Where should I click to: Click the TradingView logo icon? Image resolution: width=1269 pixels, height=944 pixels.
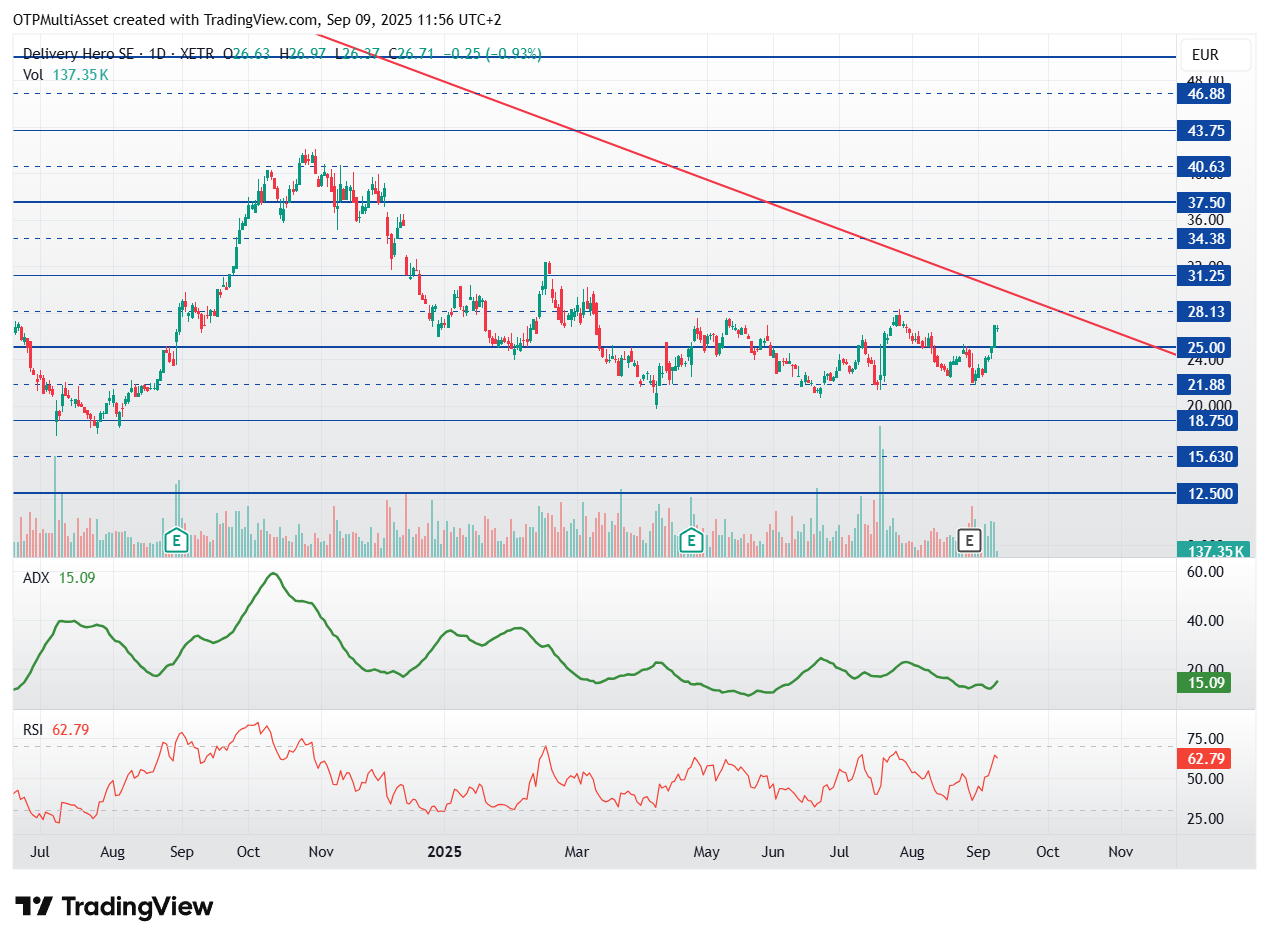(35, 907)
